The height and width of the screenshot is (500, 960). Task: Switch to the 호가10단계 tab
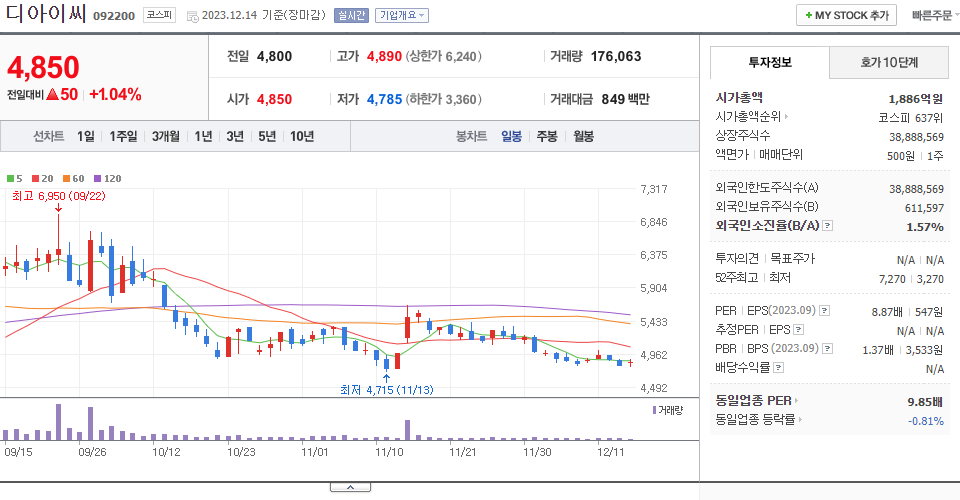(x=889, y=62)
